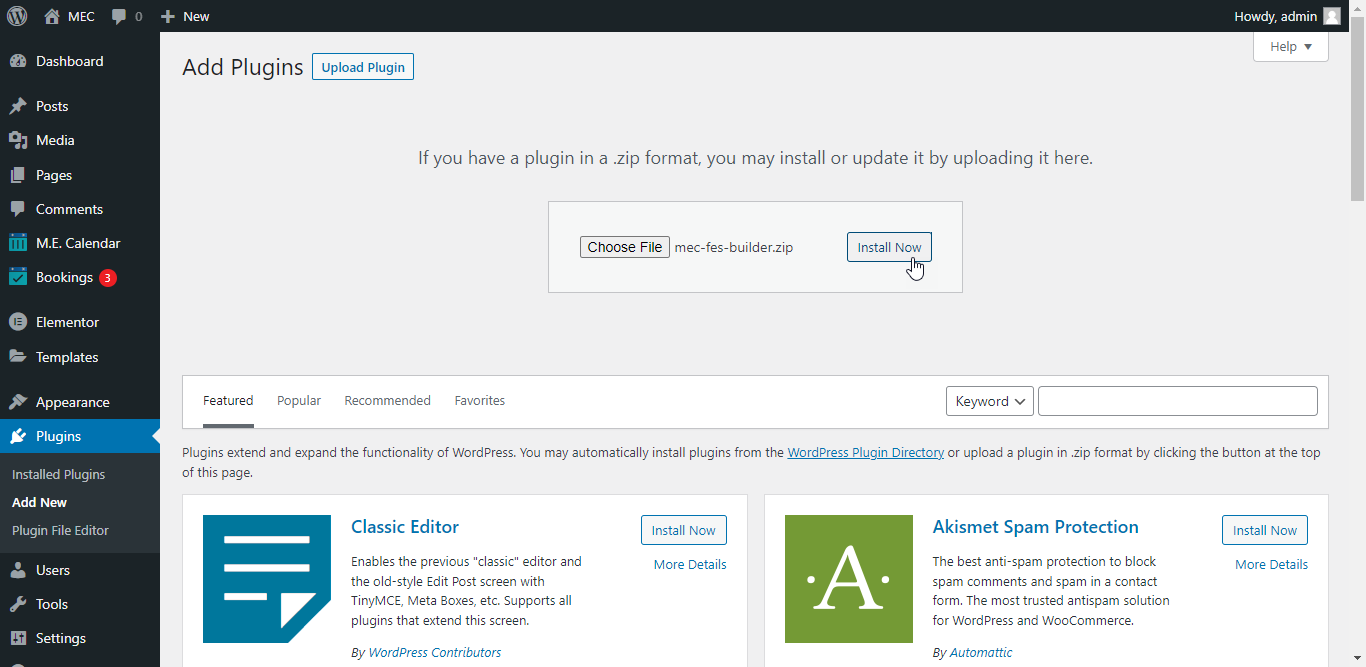The image size is (1366, 667).
Task: Open the Media menu item
Action: (80, 140)
